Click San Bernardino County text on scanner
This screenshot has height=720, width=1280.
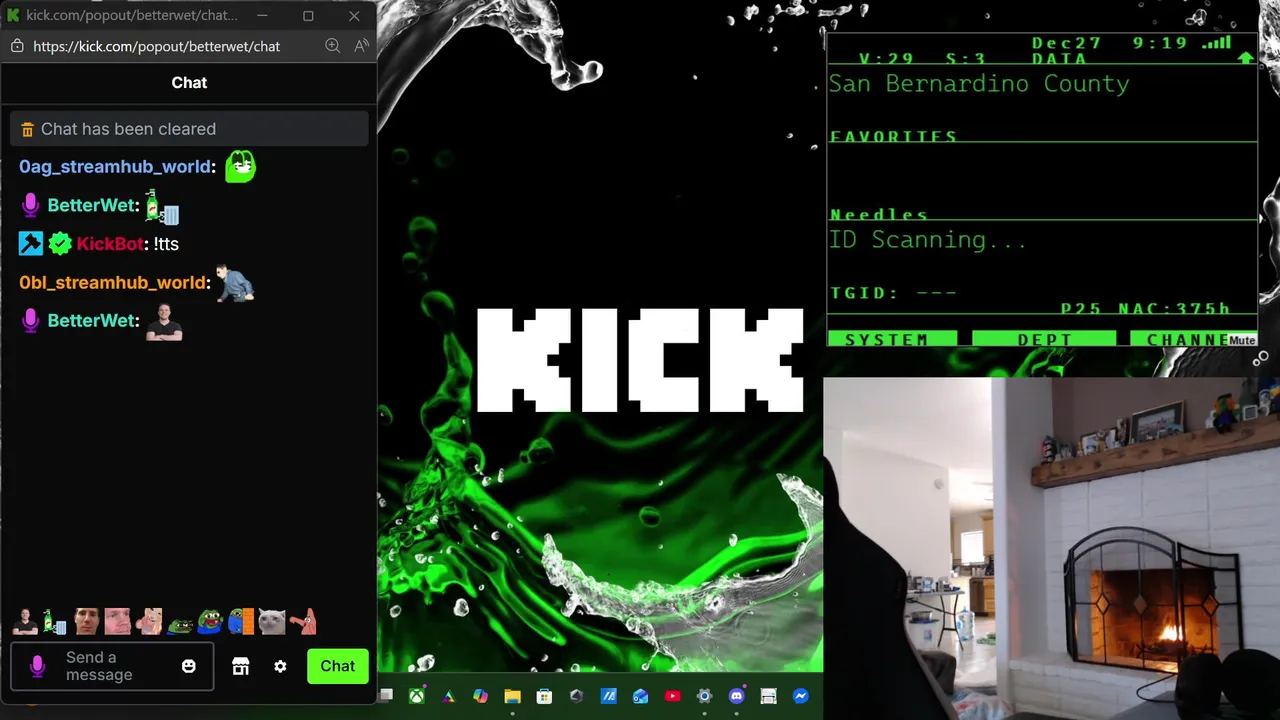tap(979, 84)
